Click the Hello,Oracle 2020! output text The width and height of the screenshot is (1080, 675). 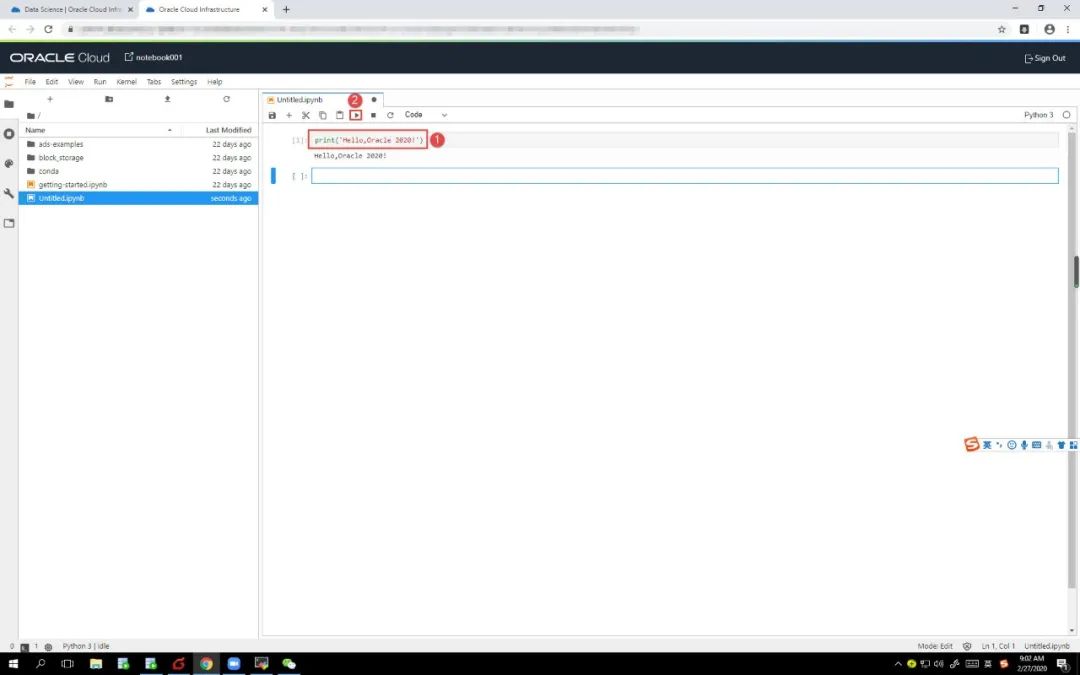350,156
